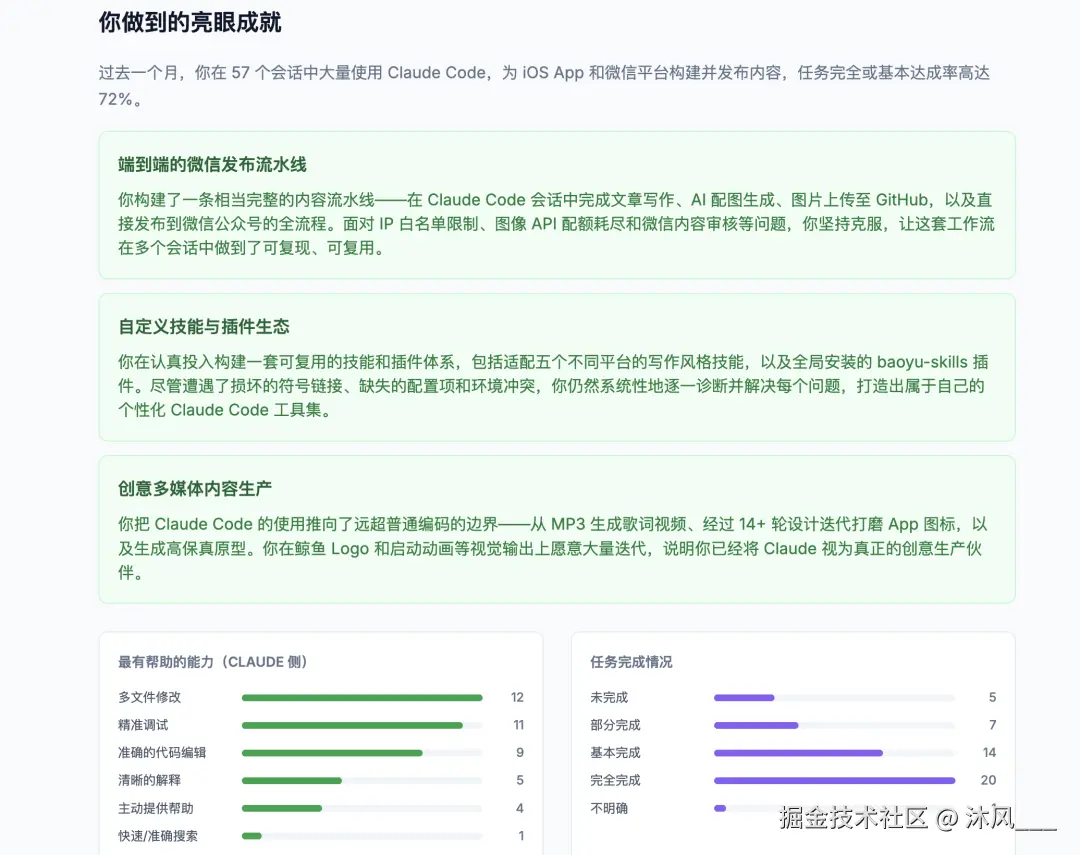Click the 完全完成 row label
1080x855 pixels.
point(615,780)
